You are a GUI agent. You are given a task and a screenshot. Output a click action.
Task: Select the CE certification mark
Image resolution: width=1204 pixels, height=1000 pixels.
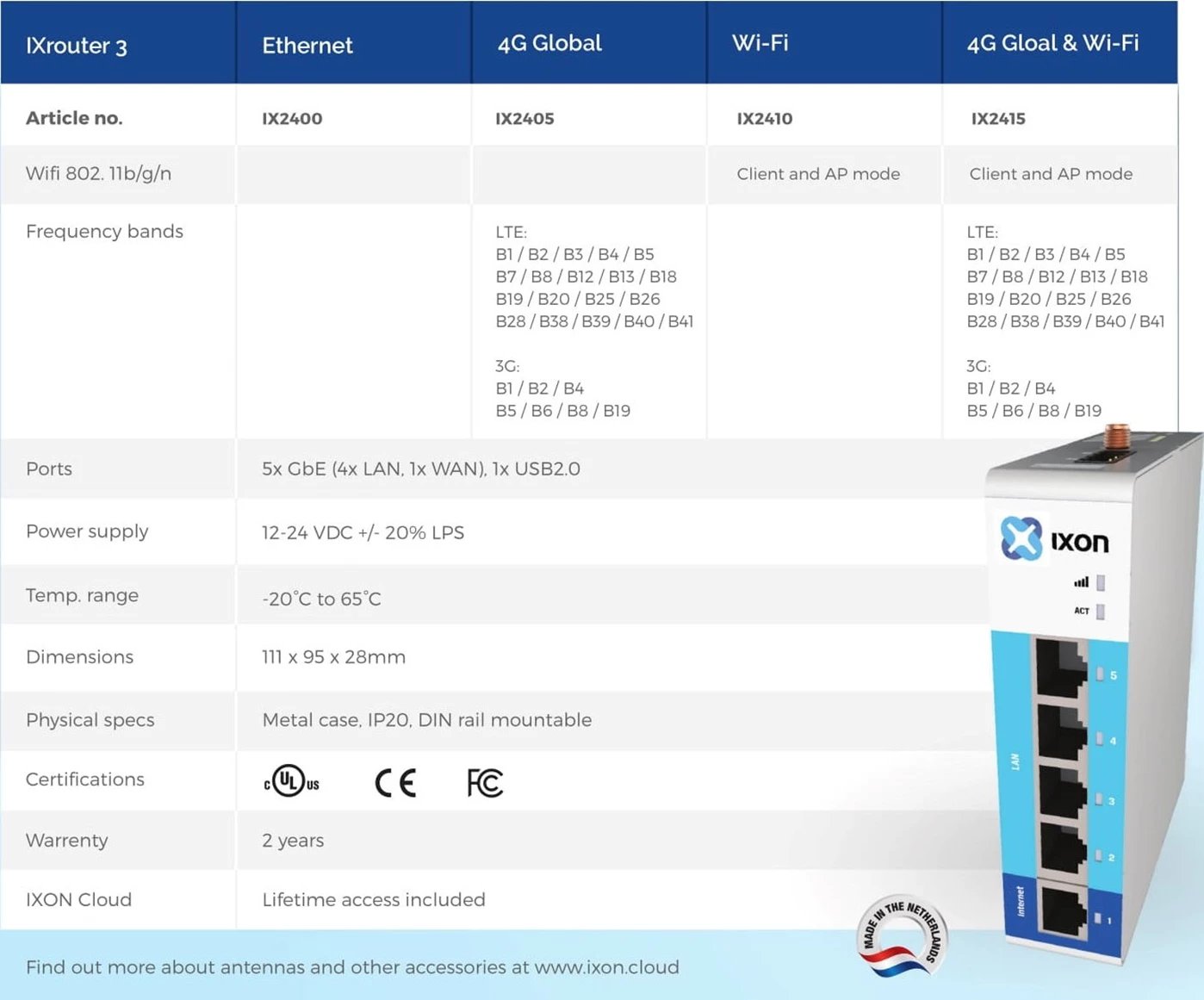tap(394, 781)
